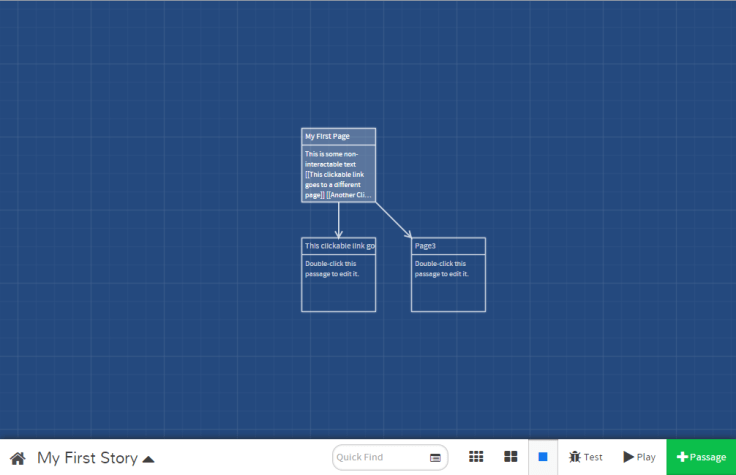The height and width of the screenshot is (475, 736).
Task: Switch to smallest passage grid zoom
Action: pos(476,457)
